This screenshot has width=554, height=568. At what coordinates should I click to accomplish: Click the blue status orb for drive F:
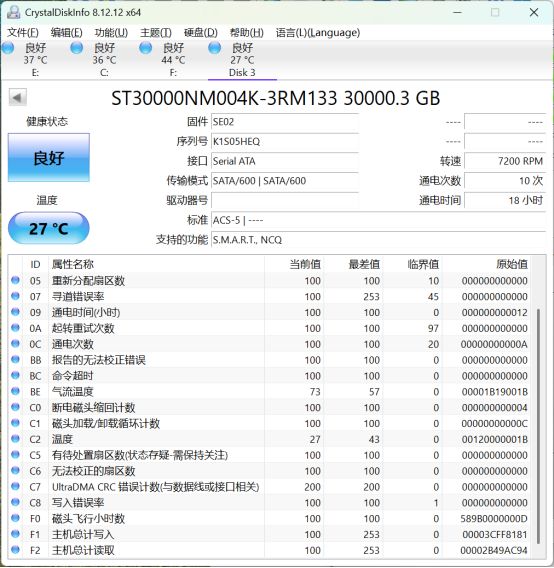coord(146,48)
